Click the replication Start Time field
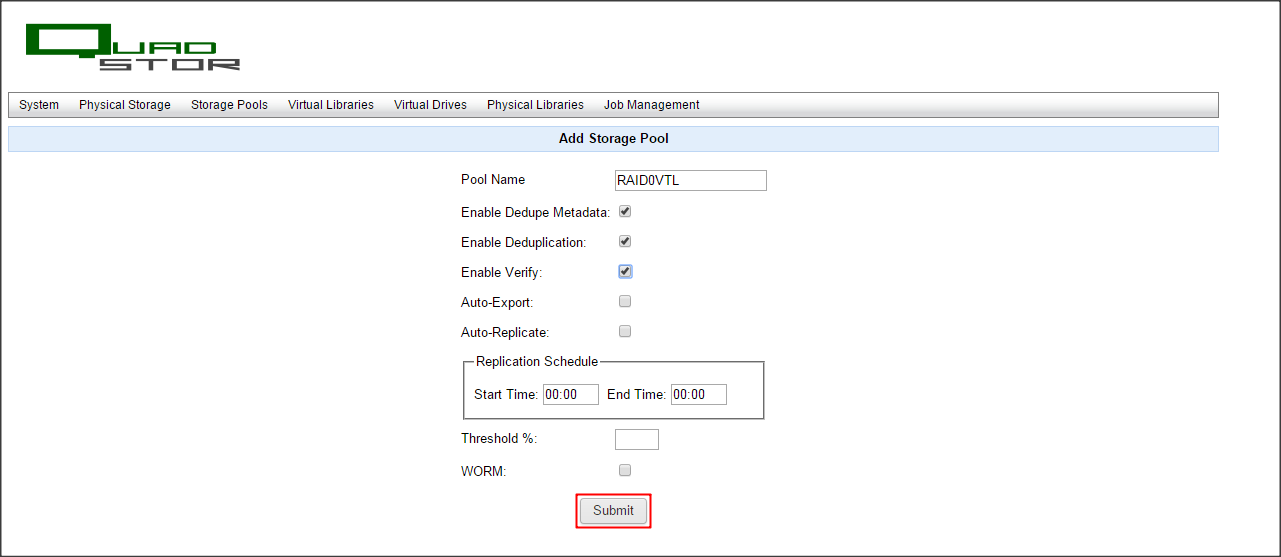This screenshot has height=557, width=1281. [x=570, y=395]
